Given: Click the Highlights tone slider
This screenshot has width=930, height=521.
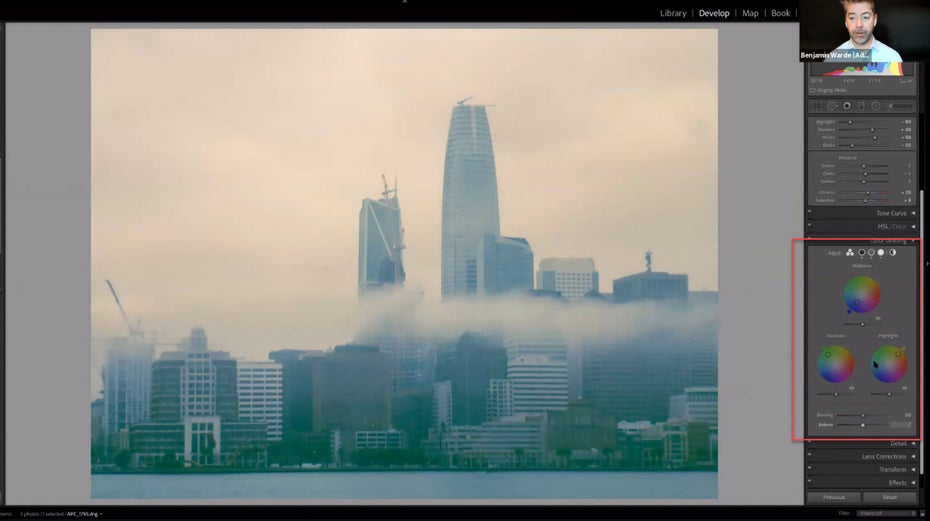Looking at the screenshot, I should pos(863,122).
